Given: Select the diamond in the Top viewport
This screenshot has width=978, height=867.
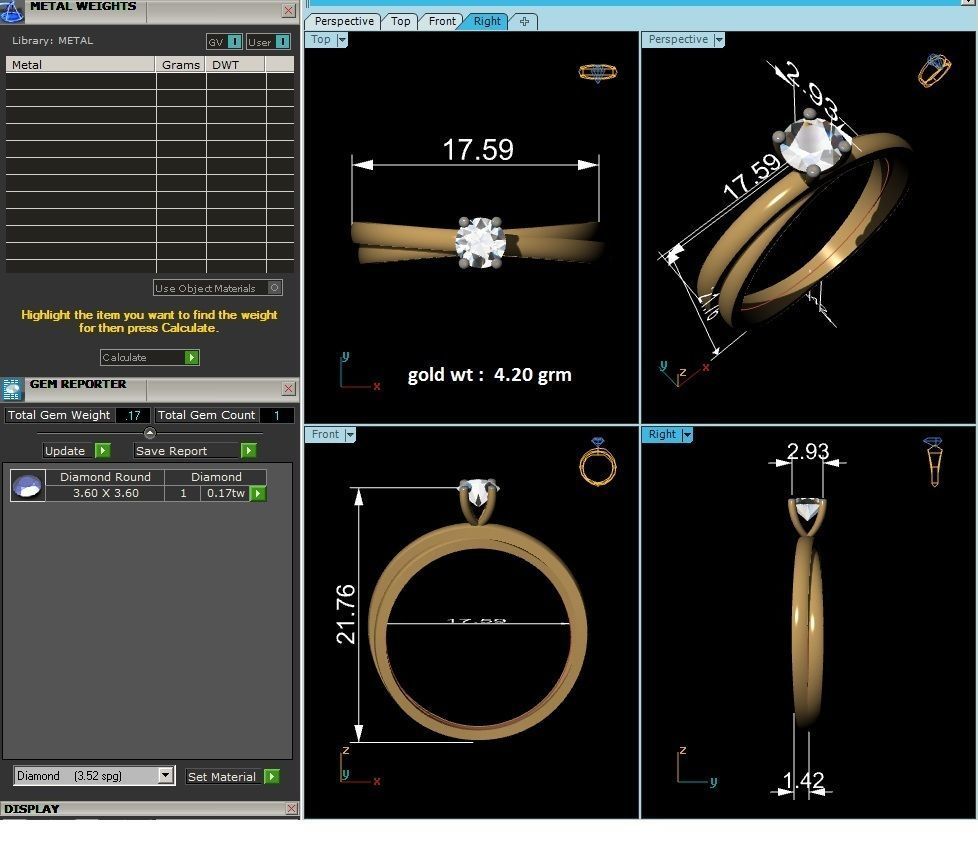Looking at the screenshot, I should [x=480, y=243].
